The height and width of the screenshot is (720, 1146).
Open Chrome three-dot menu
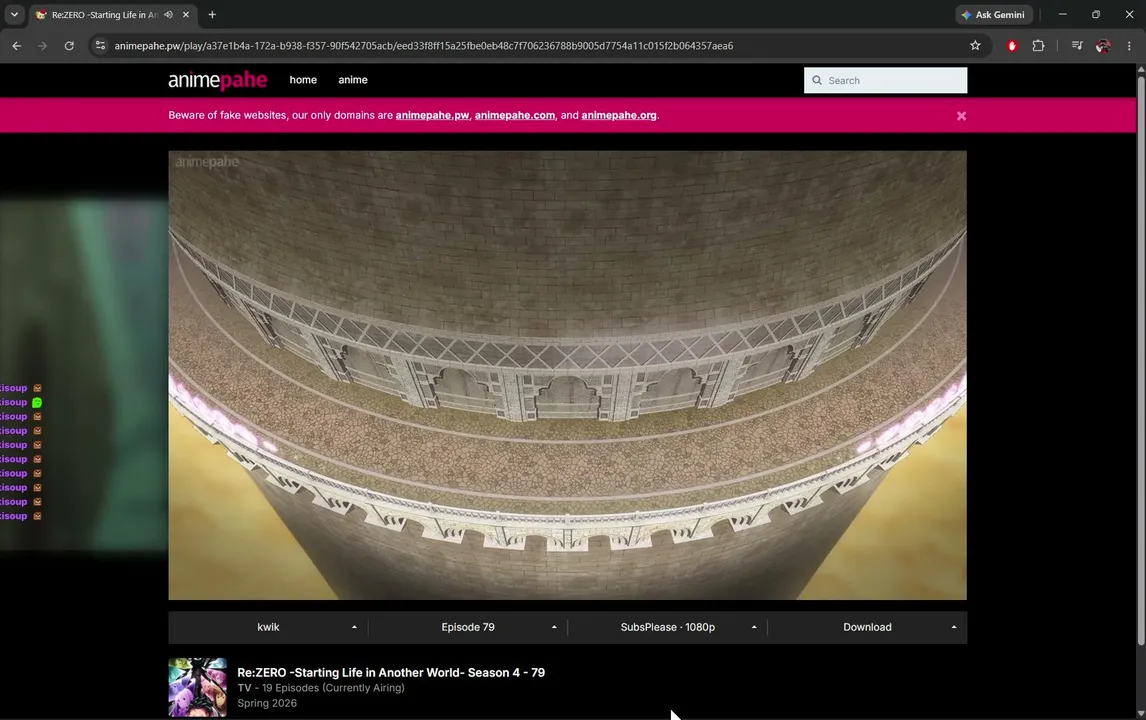(1129, 45)
